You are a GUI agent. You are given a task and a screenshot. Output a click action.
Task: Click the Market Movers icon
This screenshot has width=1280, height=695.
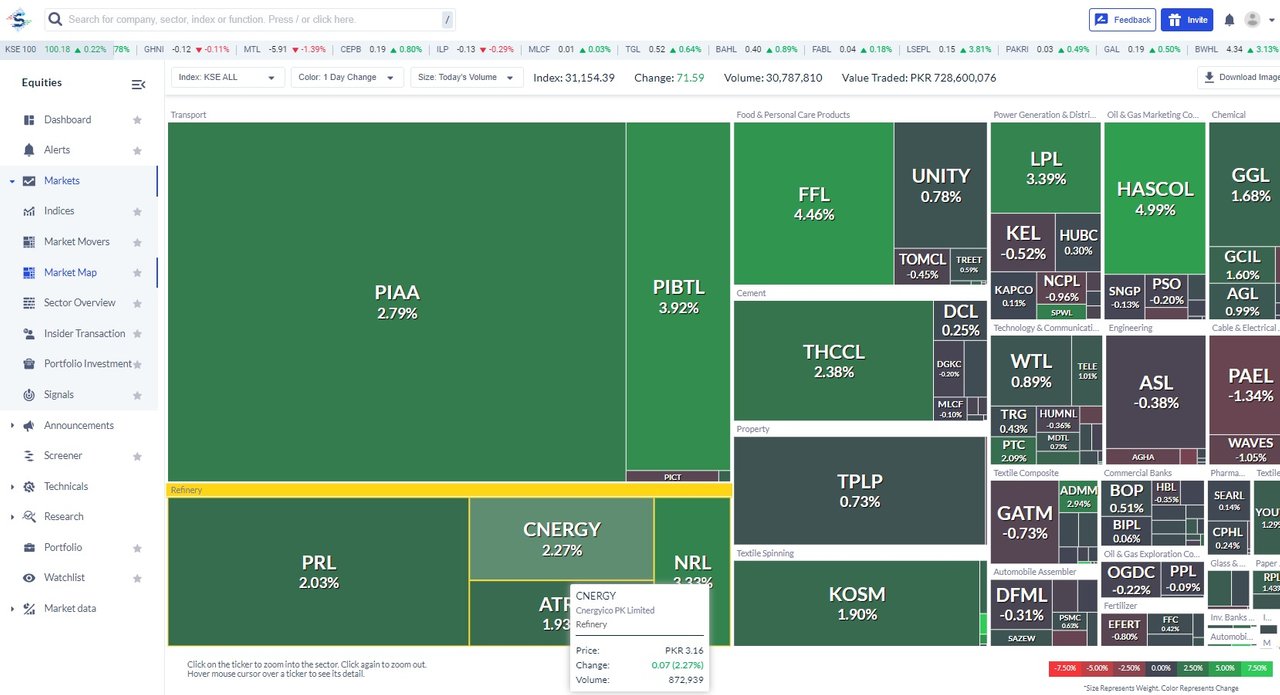pyautogui.click(x=29, y=242)
